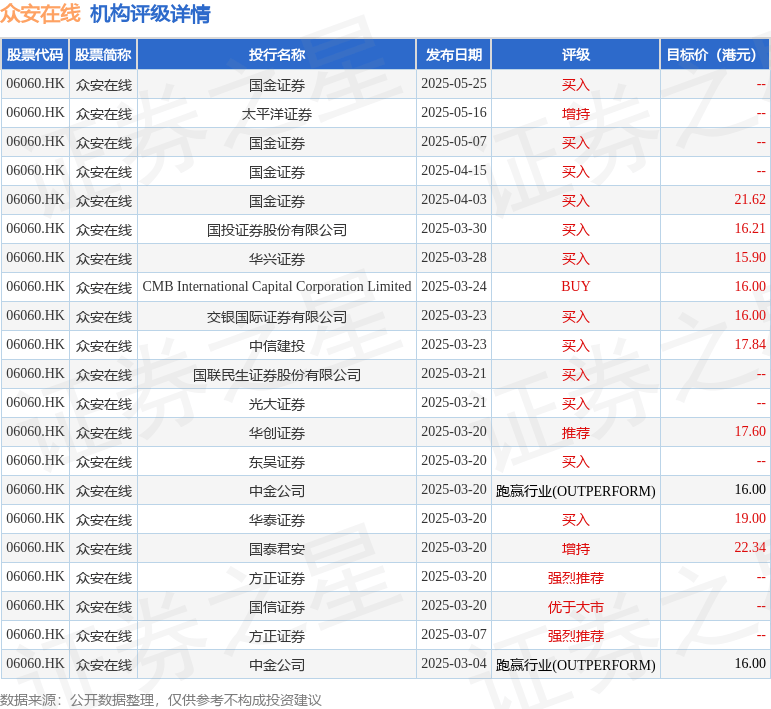Click the date 2025-03-28
The image size is (771, 709).
454,258
